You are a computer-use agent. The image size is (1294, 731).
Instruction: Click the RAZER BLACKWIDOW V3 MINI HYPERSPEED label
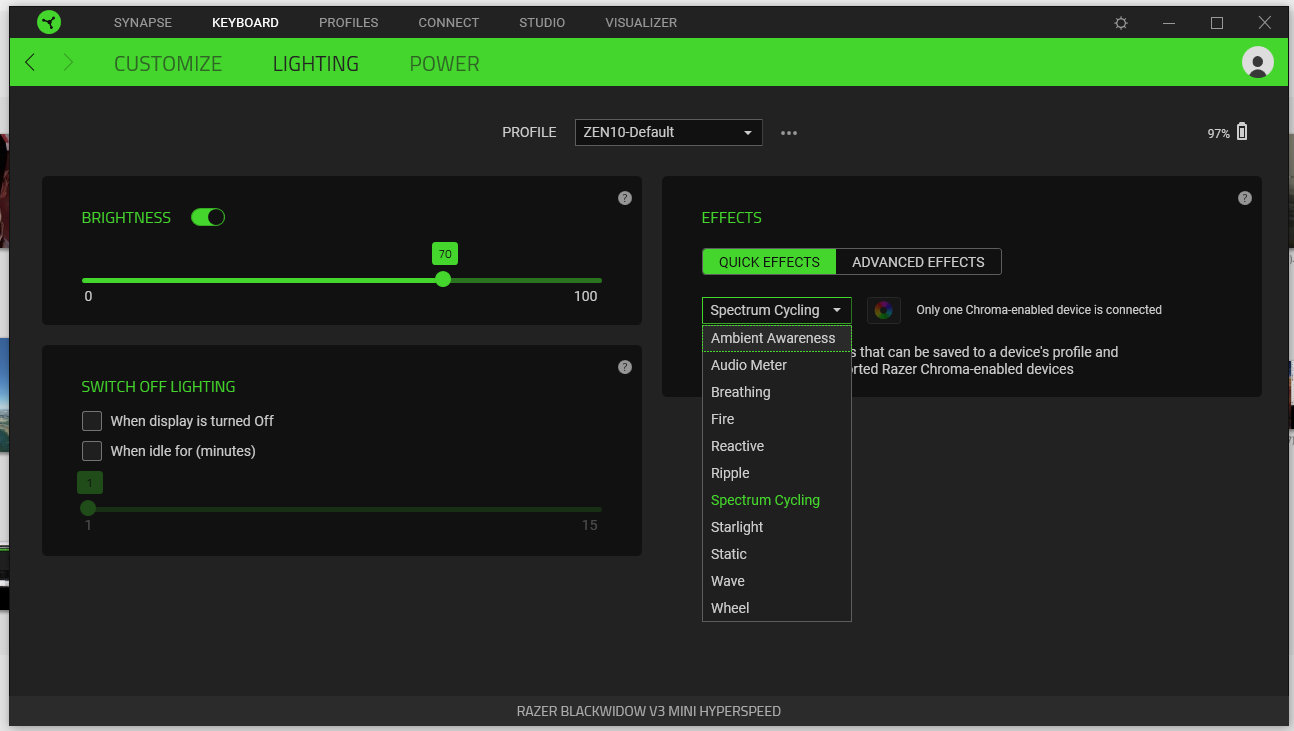point(648,711)
